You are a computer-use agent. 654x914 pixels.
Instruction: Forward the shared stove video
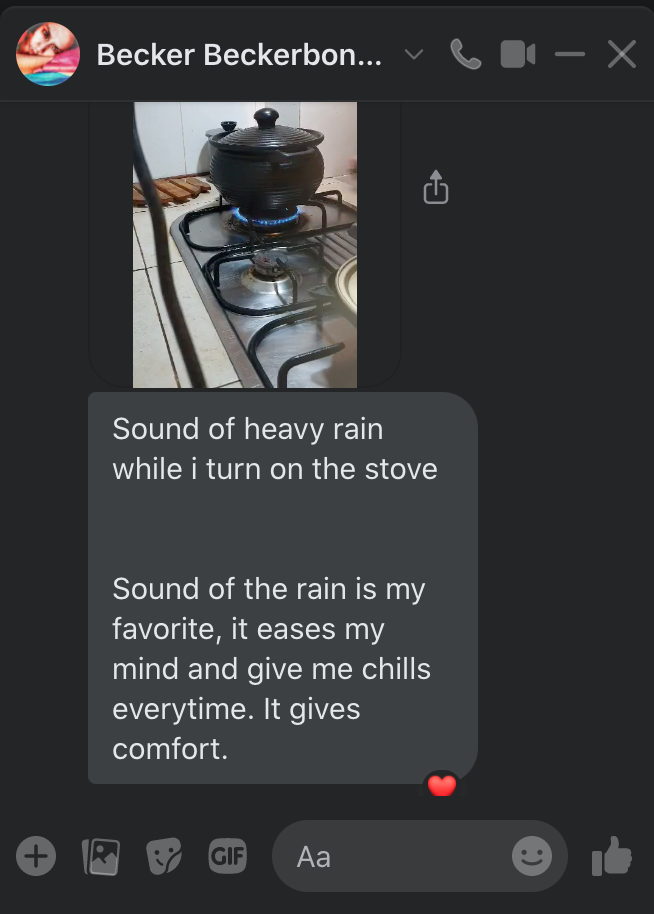tap(435, 187)
